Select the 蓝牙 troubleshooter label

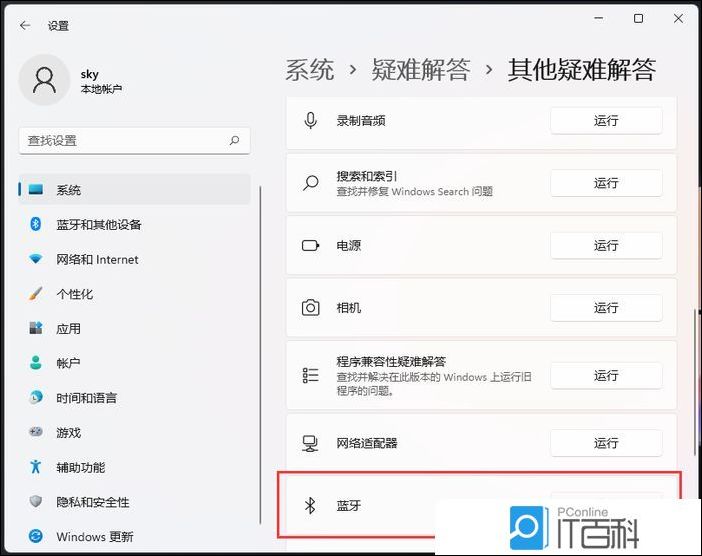click(x=349, y=506)
